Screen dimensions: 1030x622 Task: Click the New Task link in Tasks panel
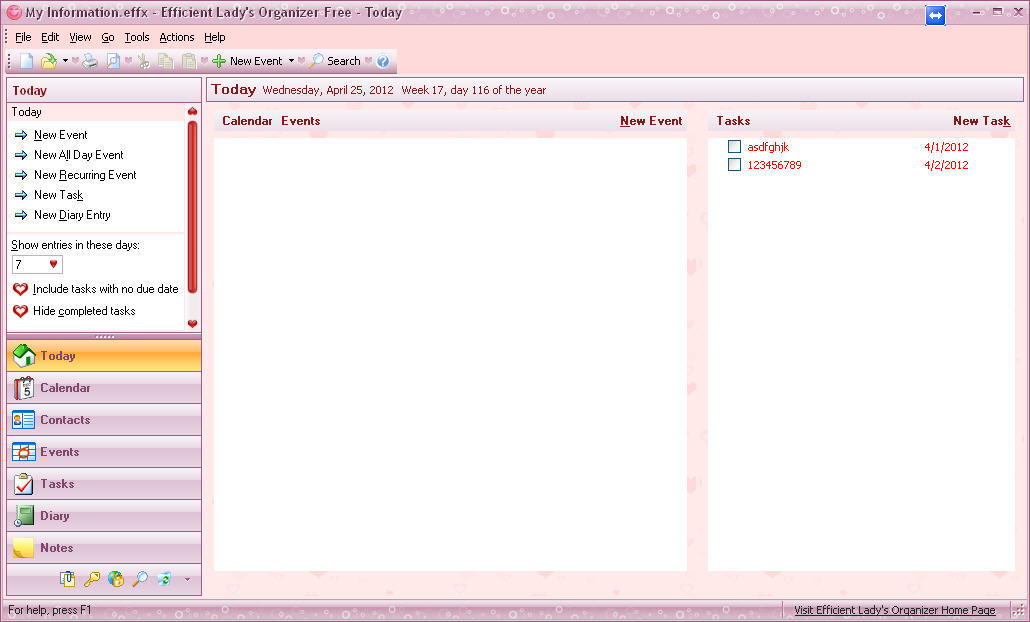(x=981, y=120)
